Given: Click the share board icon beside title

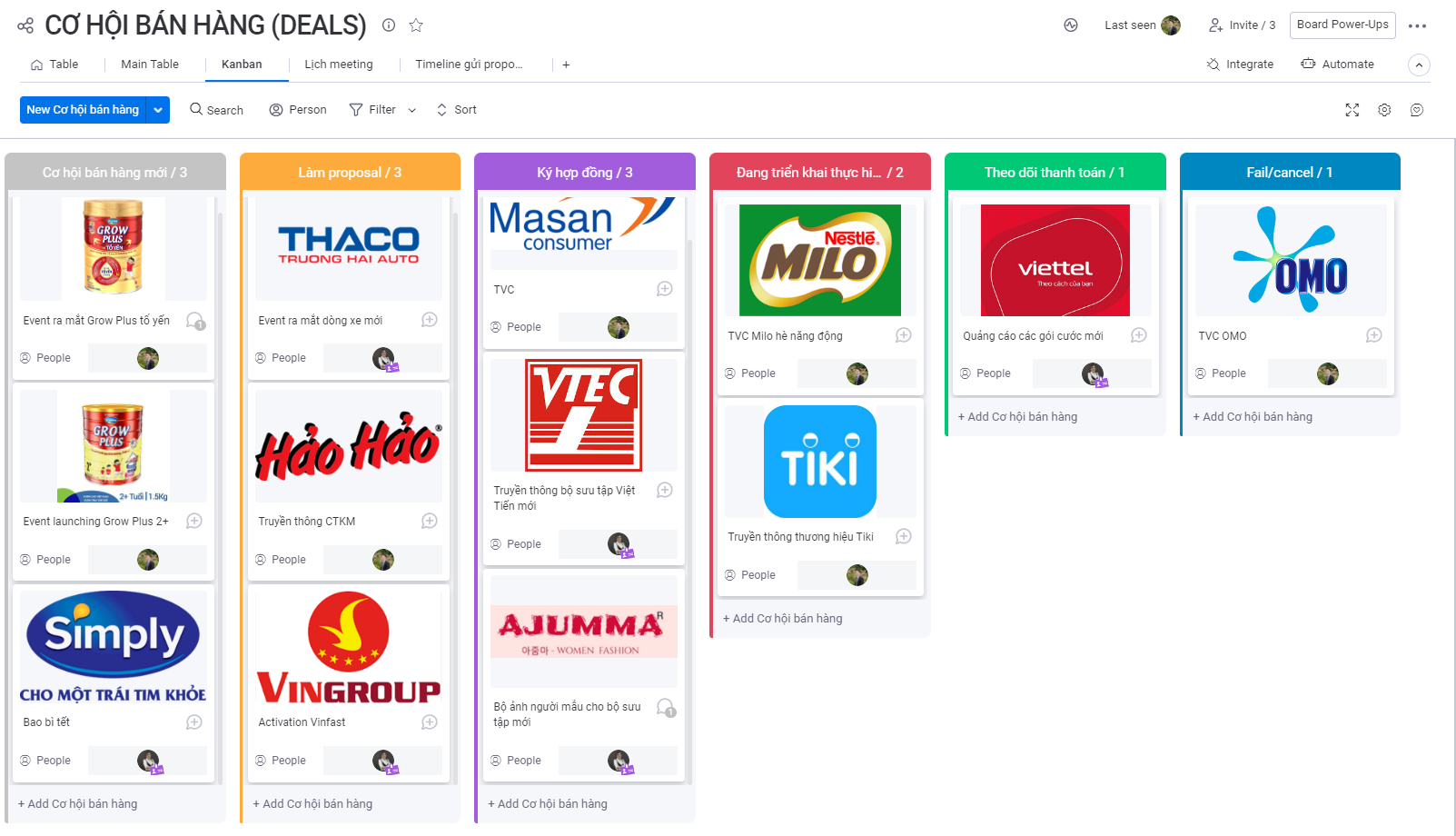Looking at the screenshot, I should point(25,25).
